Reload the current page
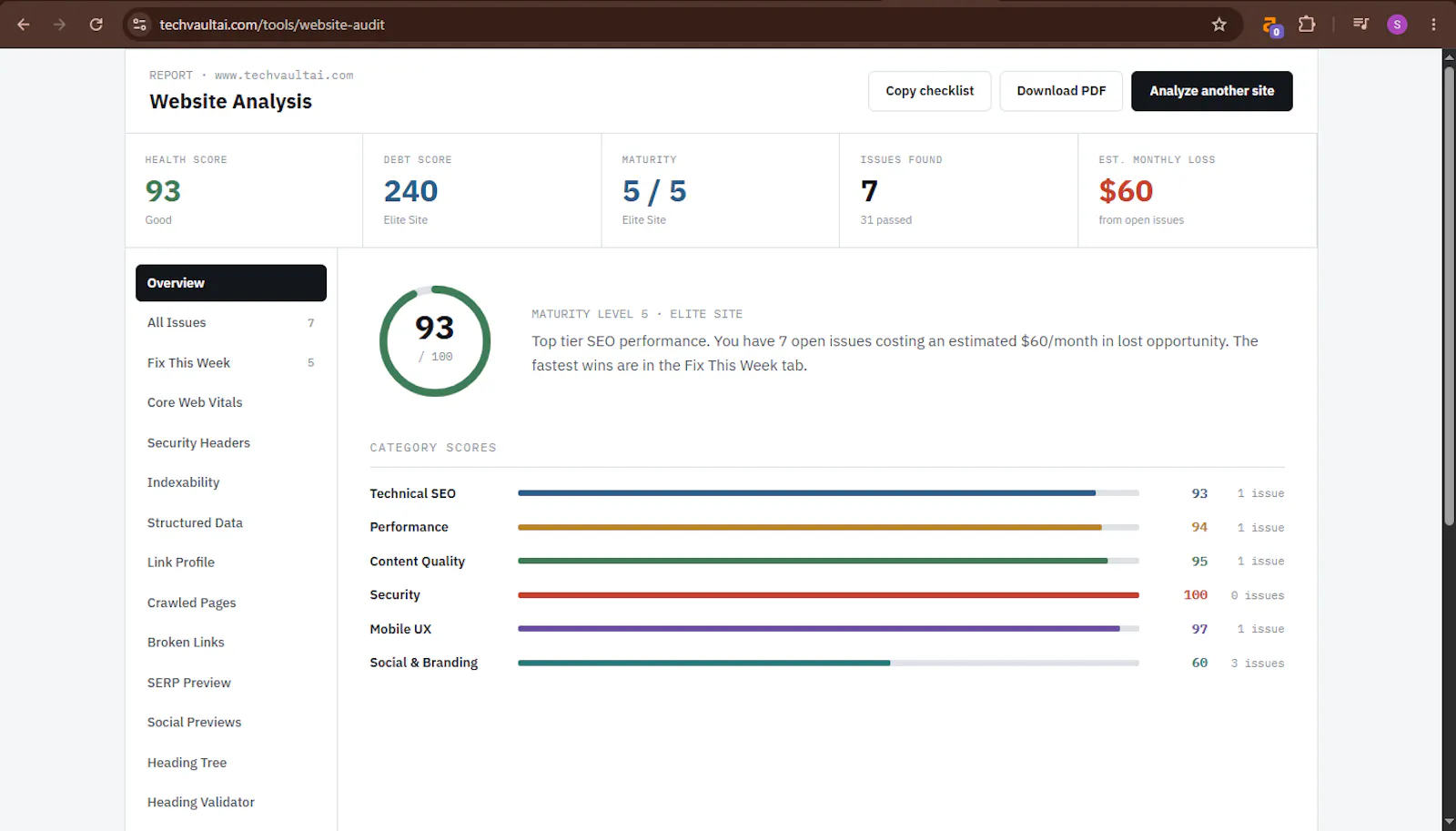The height and width of the screenshot is (831, 1456). click(96, 25)
